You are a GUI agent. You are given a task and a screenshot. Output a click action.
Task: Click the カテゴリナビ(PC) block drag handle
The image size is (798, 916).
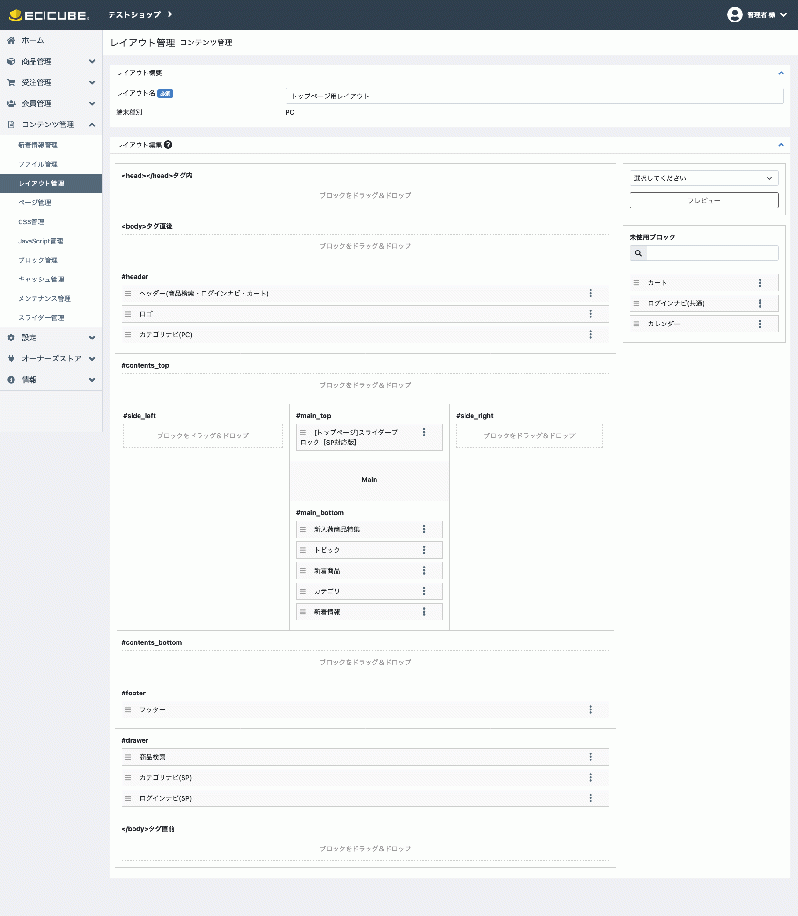click(x=128, y=335)
